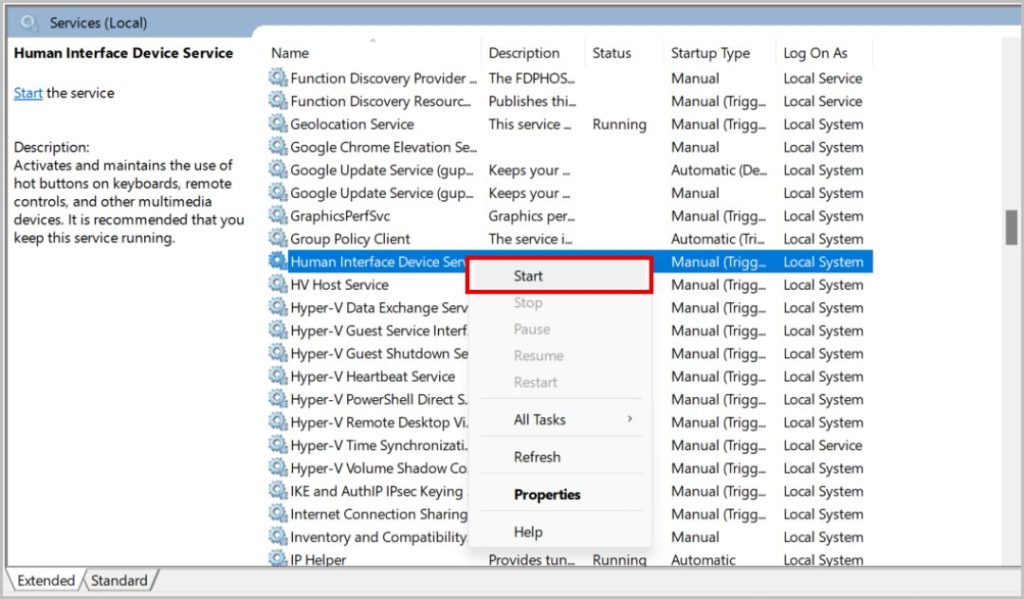Select the Group Policy Client row name

[350, 239]
